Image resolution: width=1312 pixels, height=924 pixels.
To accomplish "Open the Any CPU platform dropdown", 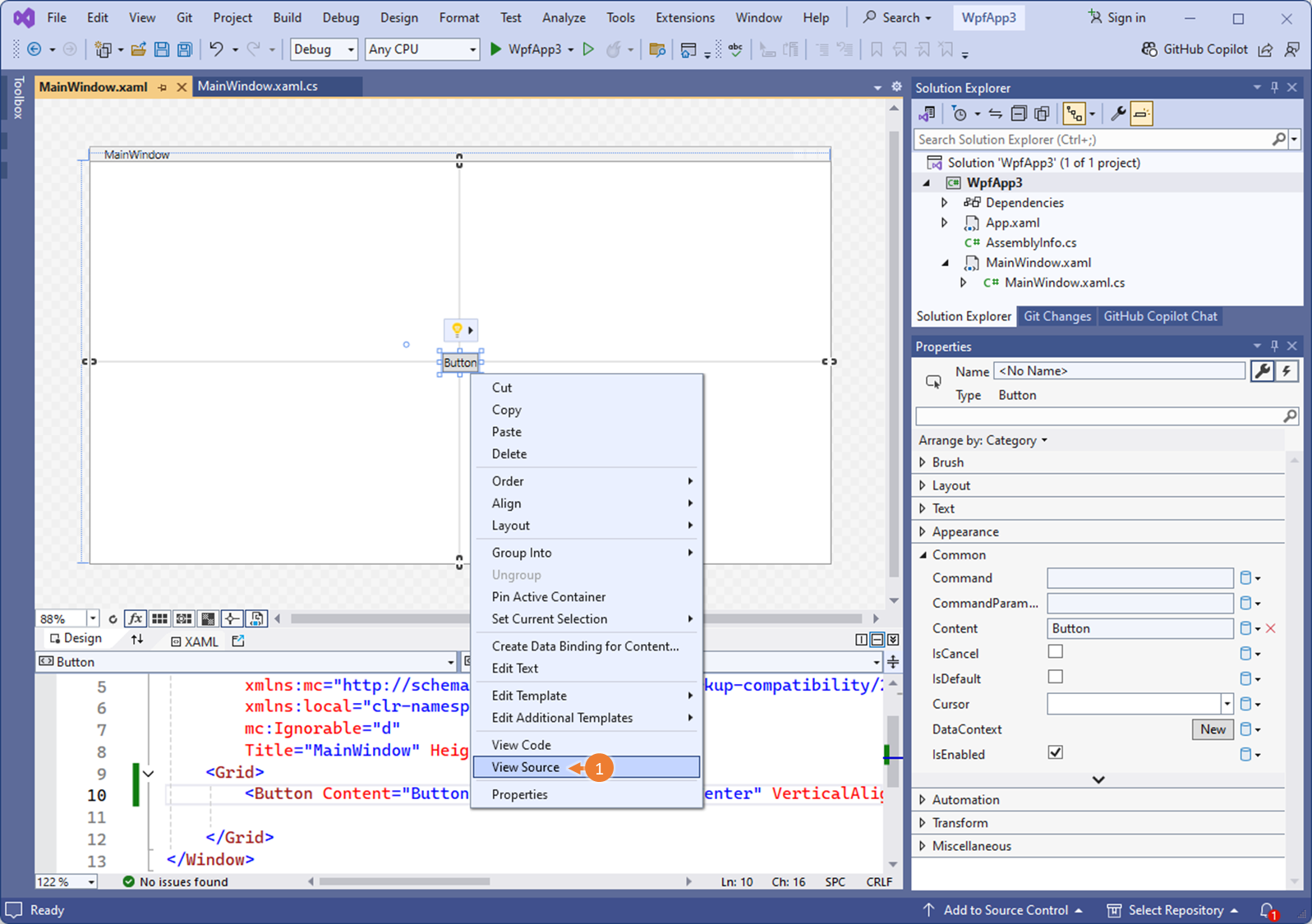I will click(x=422, y=49).
